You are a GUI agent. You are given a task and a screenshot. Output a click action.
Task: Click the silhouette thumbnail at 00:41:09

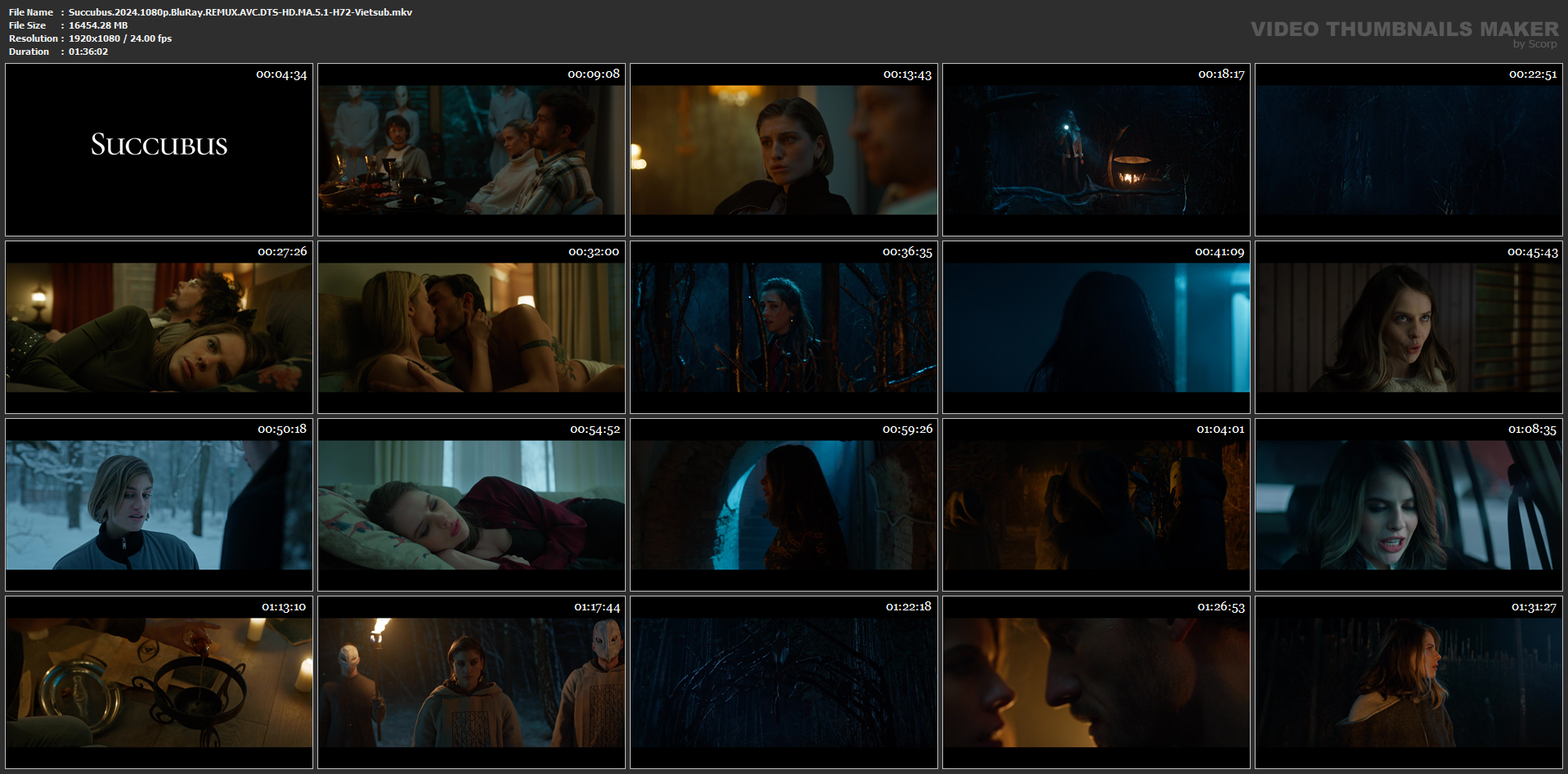[1096, 327]
